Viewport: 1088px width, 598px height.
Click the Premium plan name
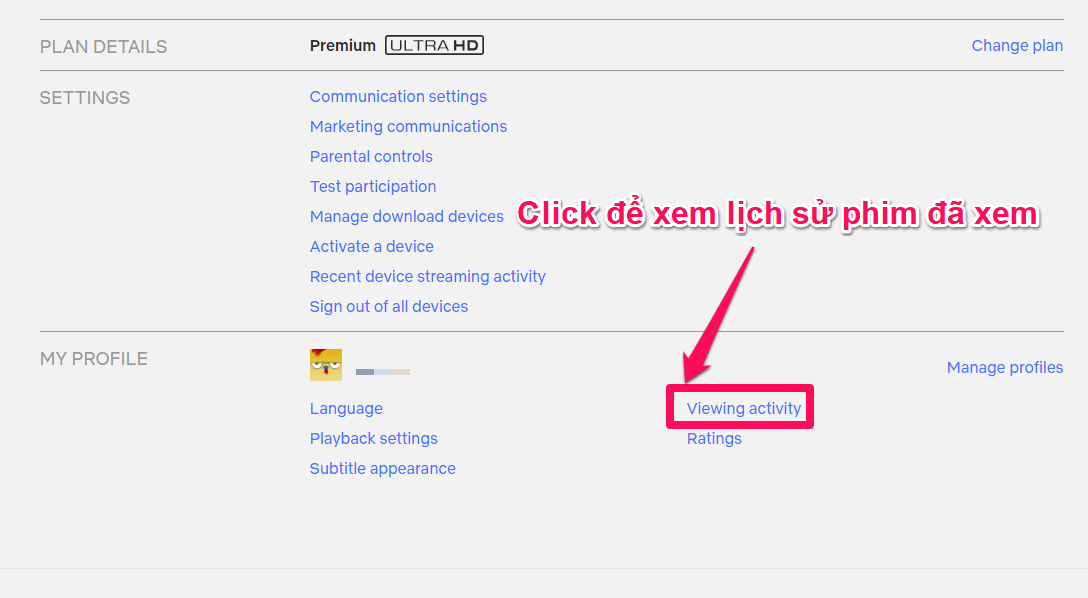[x=342, y=46]
